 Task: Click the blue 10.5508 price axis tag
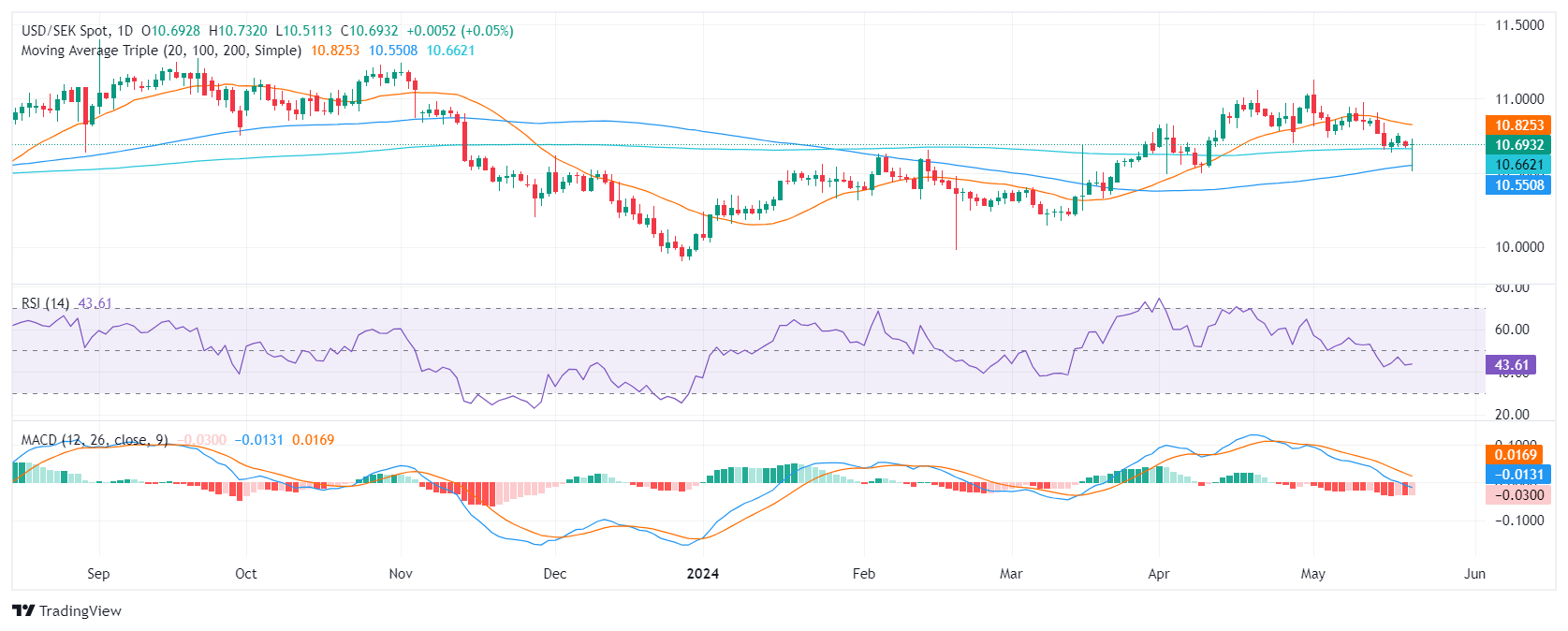point(1517,184)
